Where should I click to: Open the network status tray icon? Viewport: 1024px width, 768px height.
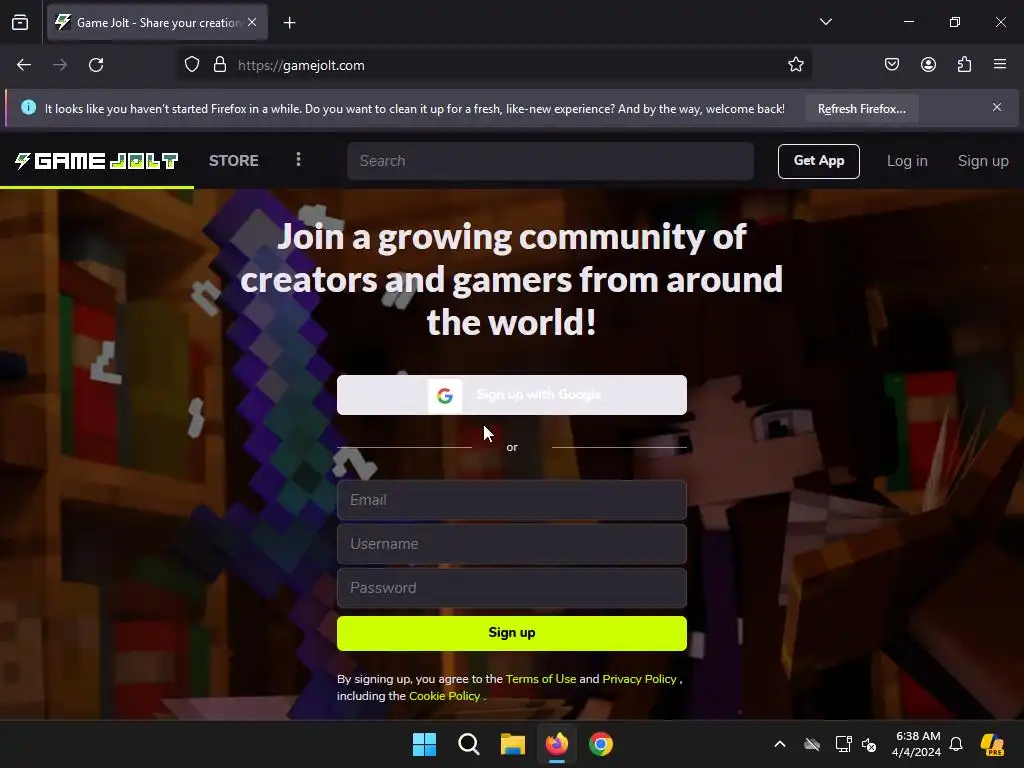pos(843,744)
